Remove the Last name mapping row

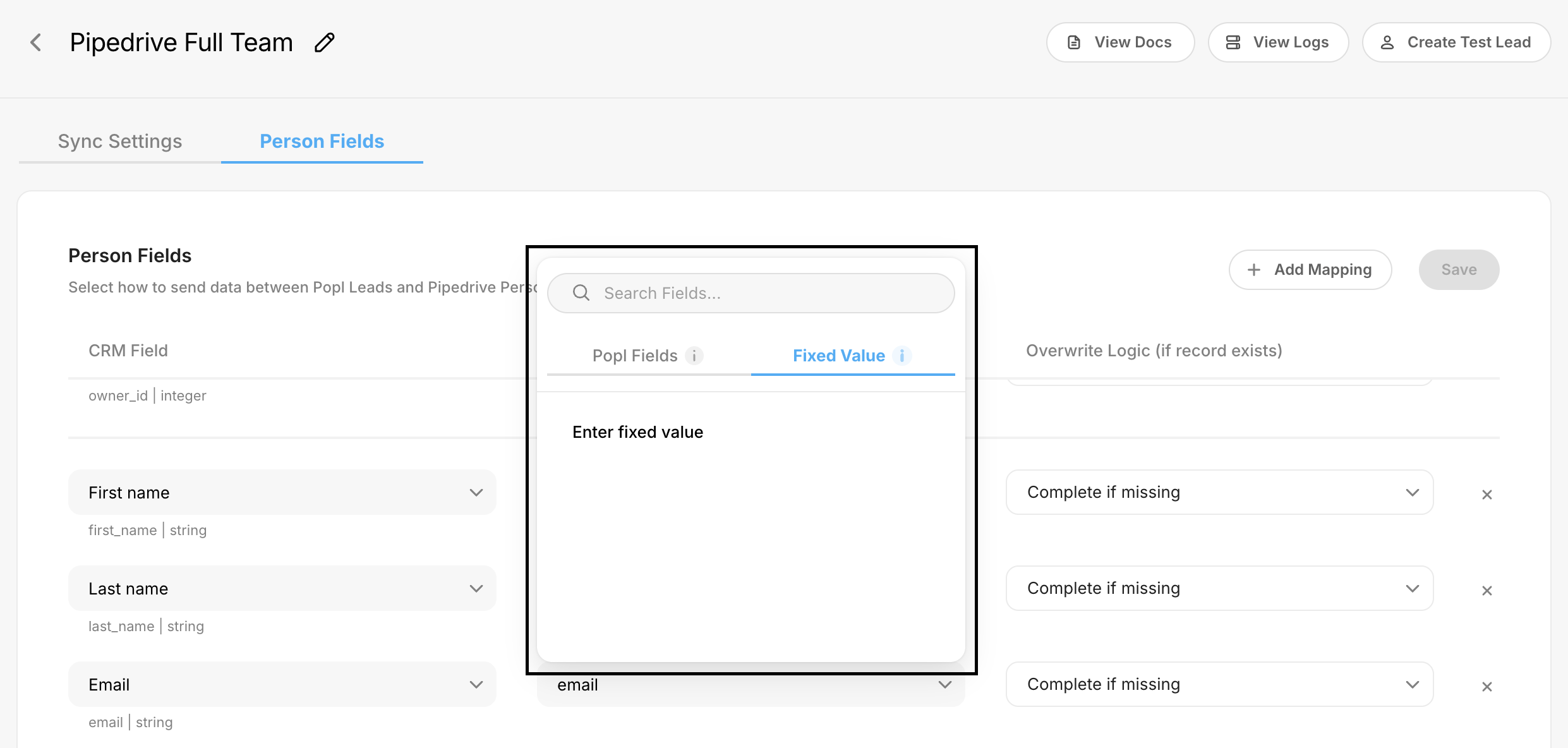1487,591
